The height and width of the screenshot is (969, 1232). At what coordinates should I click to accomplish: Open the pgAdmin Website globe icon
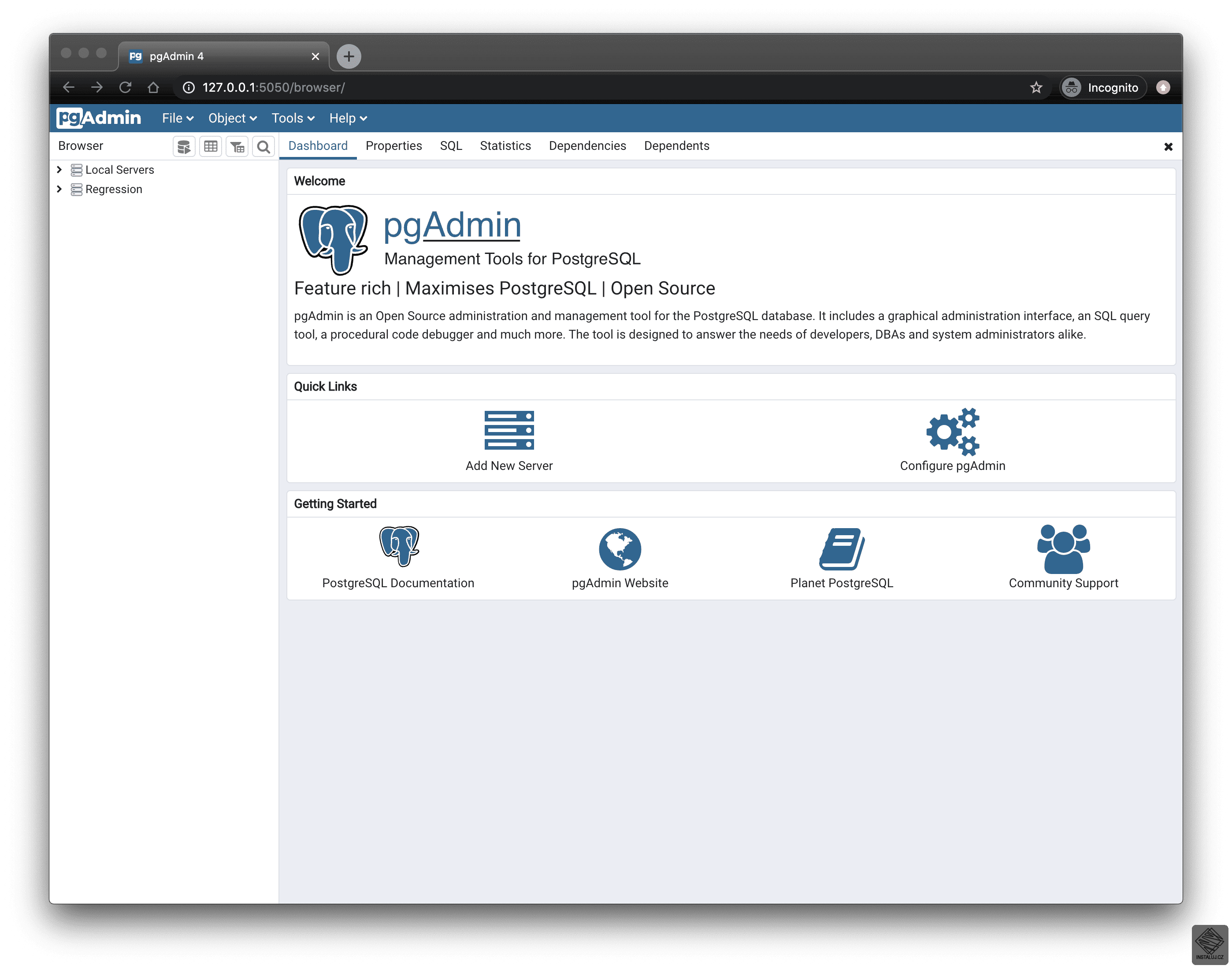(x=620, y=548)
